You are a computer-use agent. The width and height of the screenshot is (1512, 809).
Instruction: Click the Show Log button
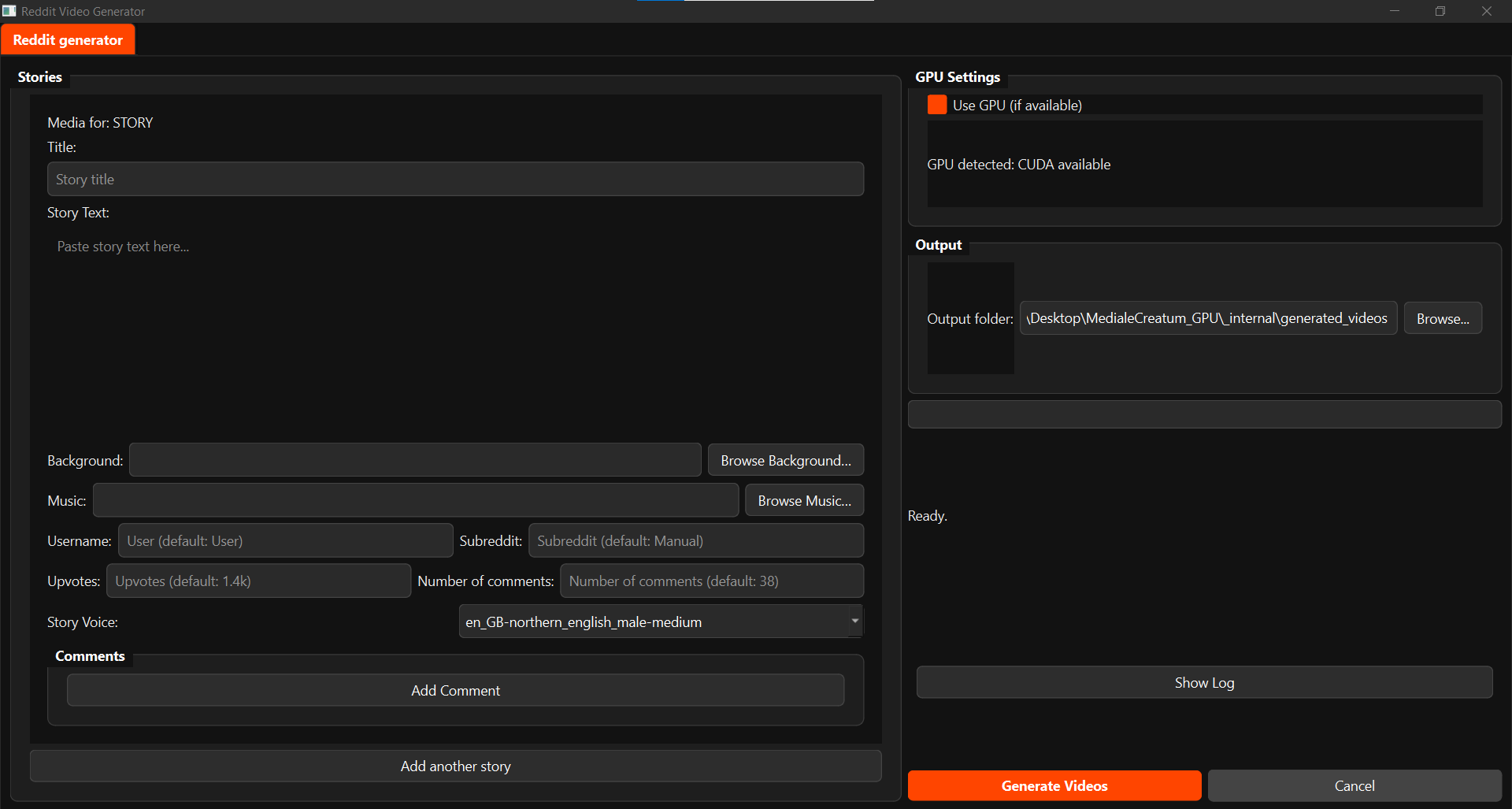pyautogui.click(x=1204, y=682)
